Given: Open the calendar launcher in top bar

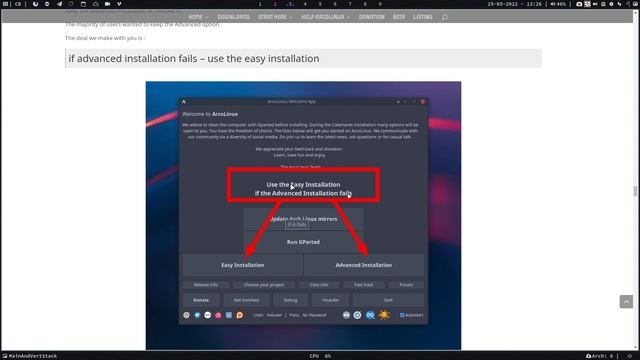Looking at the screenshot, I should pyautogui.click(x=83, y=4).
